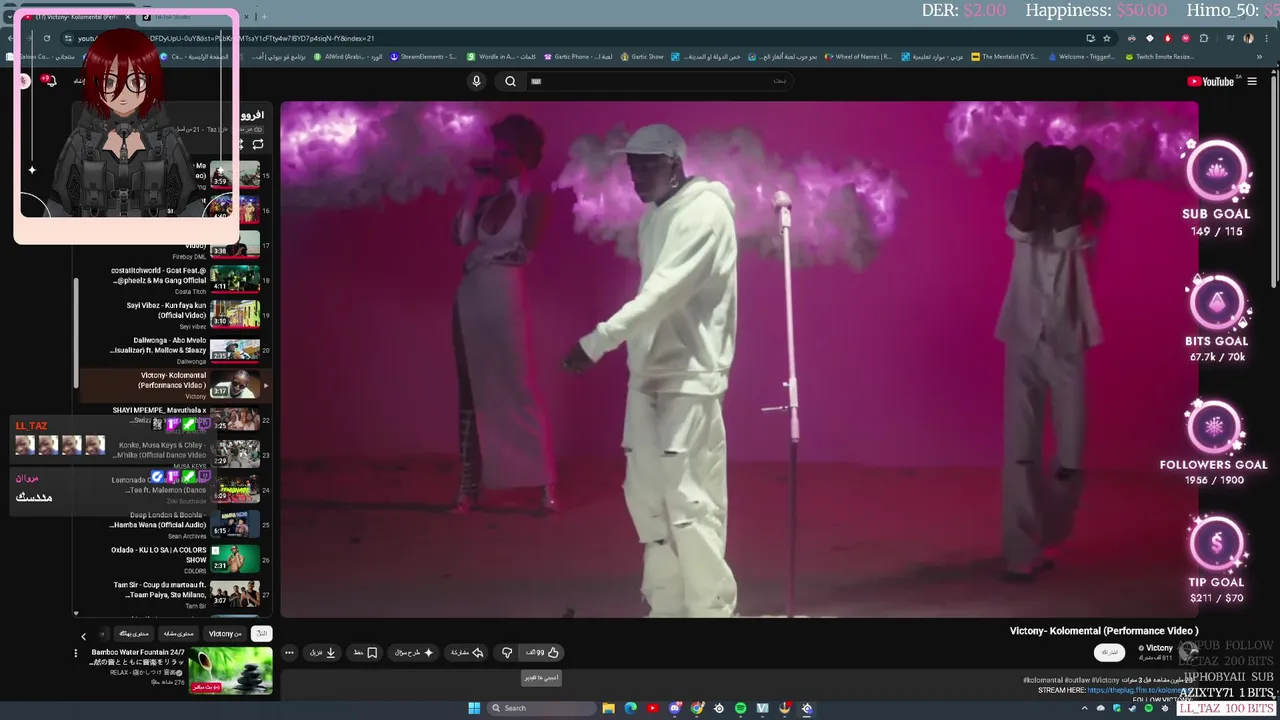Screen dimensions: 1280x720
Task: Dislike the video with thumbs-down
Action: pyautogui.click(x=507, y=653)
